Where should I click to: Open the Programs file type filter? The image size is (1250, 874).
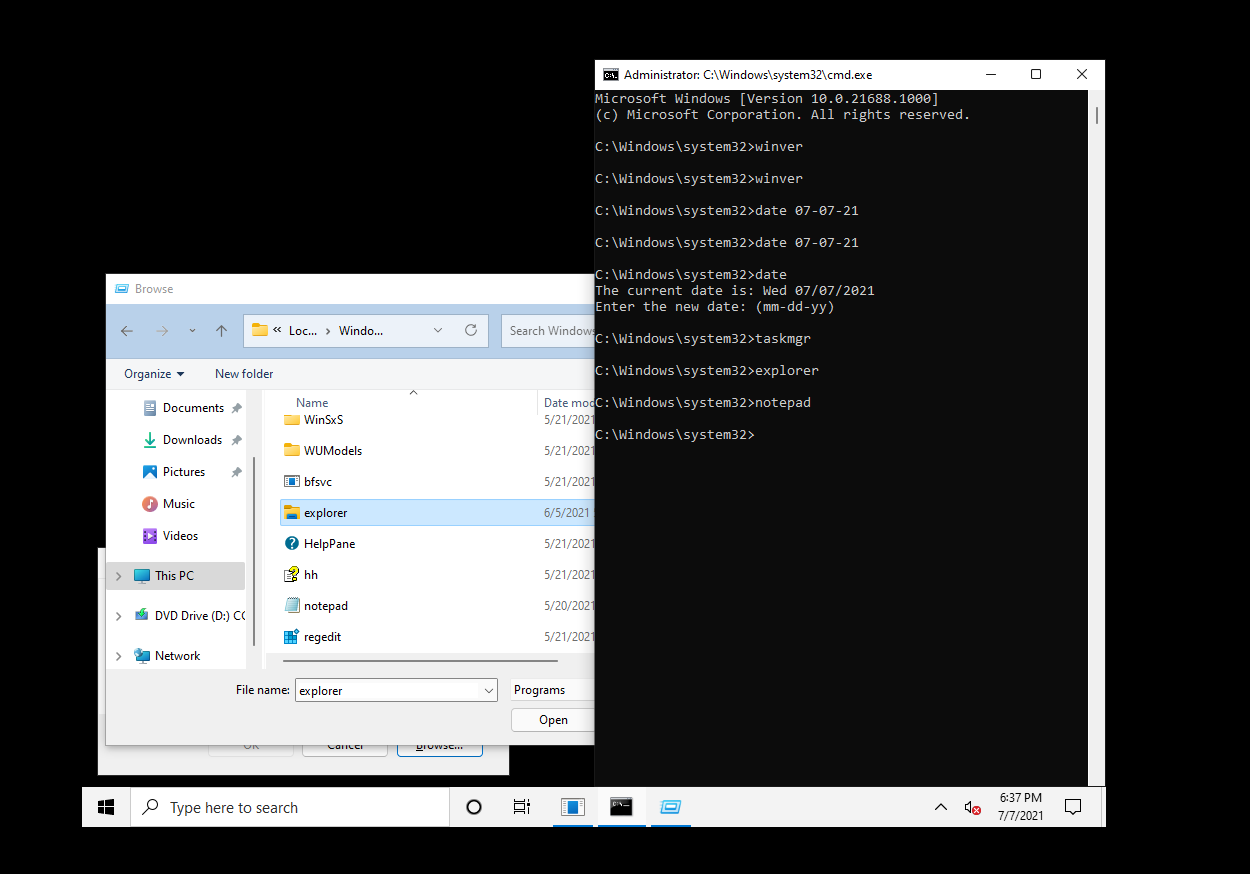[x=551, y=690]
